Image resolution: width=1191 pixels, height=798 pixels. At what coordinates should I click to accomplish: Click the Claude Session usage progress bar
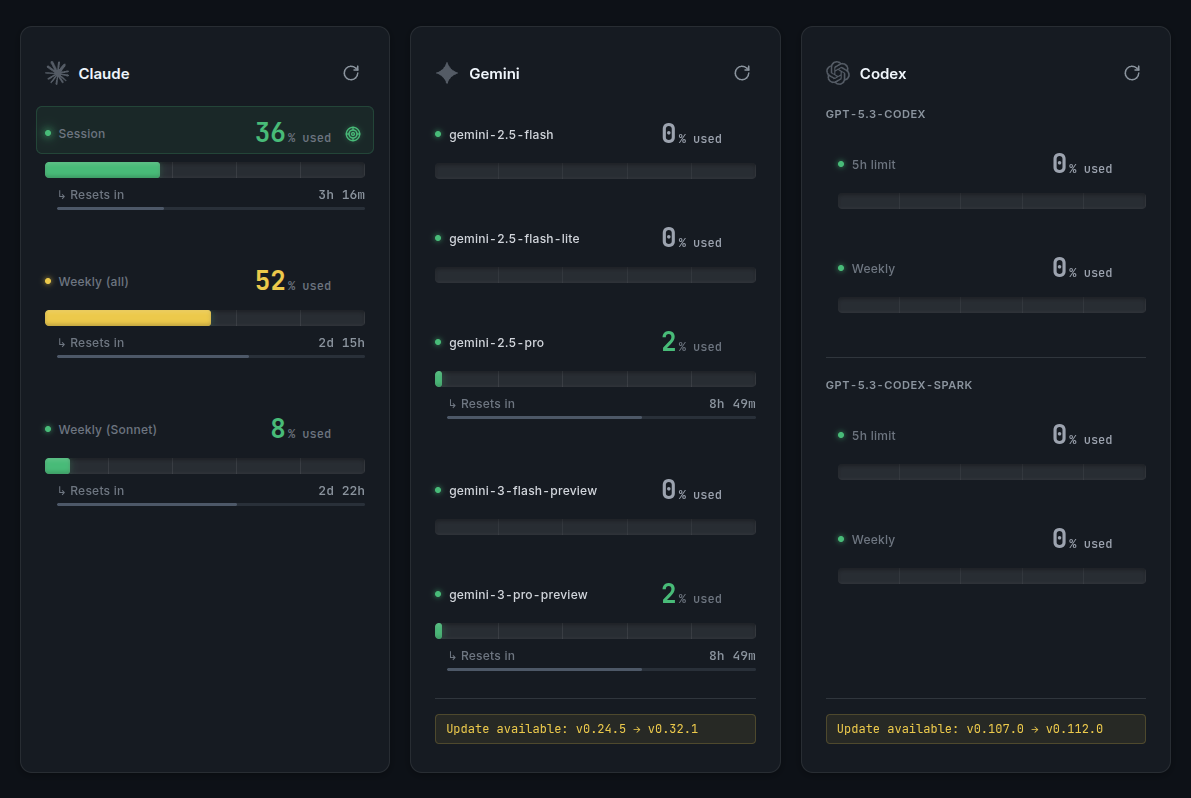click(205, 170)
